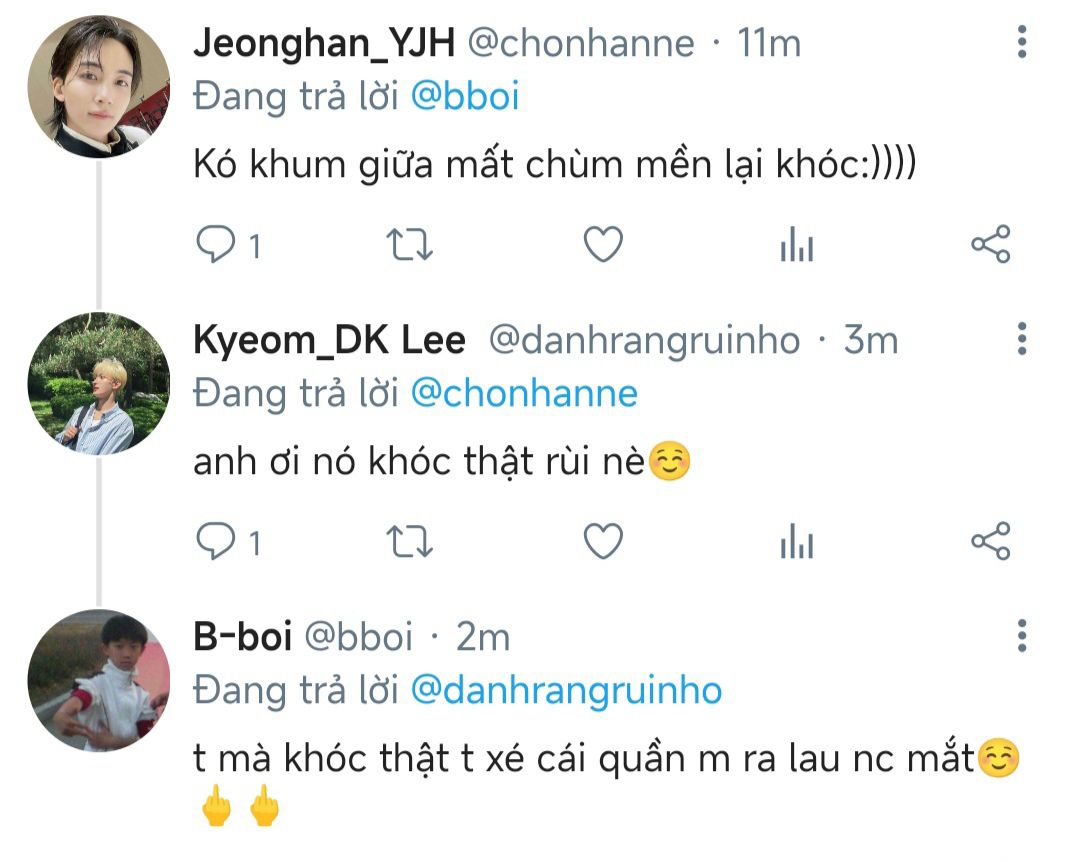
Task: Reply to Jeonghan_YJH's tweet
Action: coord(214,245)
